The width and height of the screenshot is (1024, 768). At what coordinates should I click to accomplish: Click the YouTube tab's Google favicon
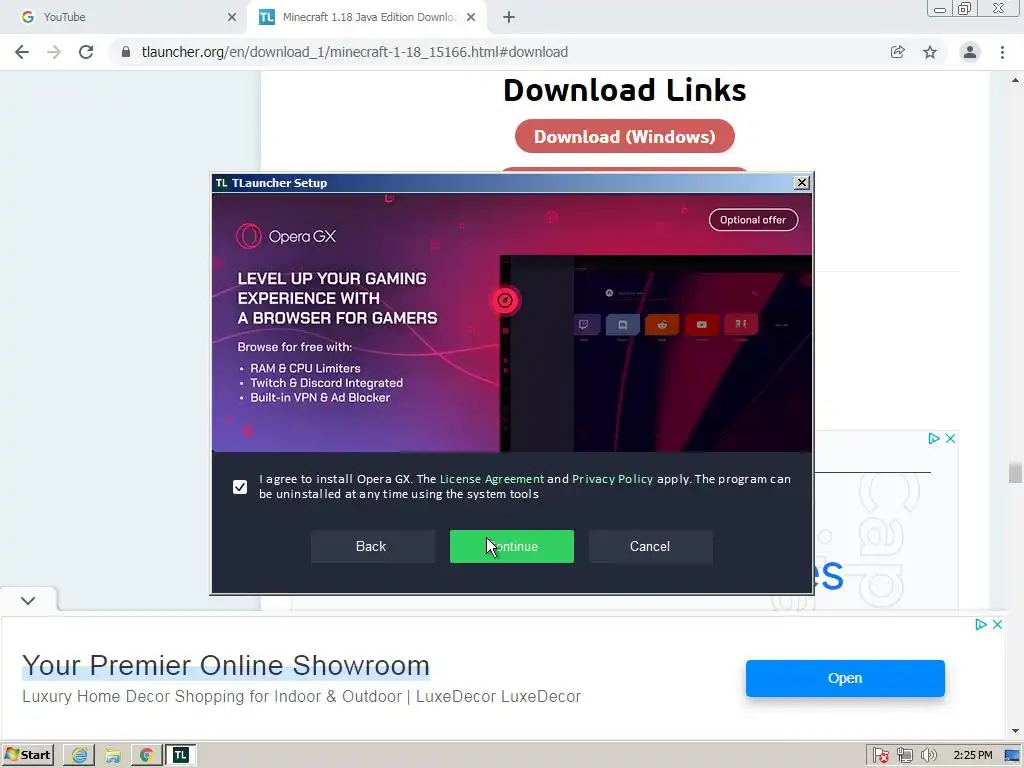click(x=27, y=17)
